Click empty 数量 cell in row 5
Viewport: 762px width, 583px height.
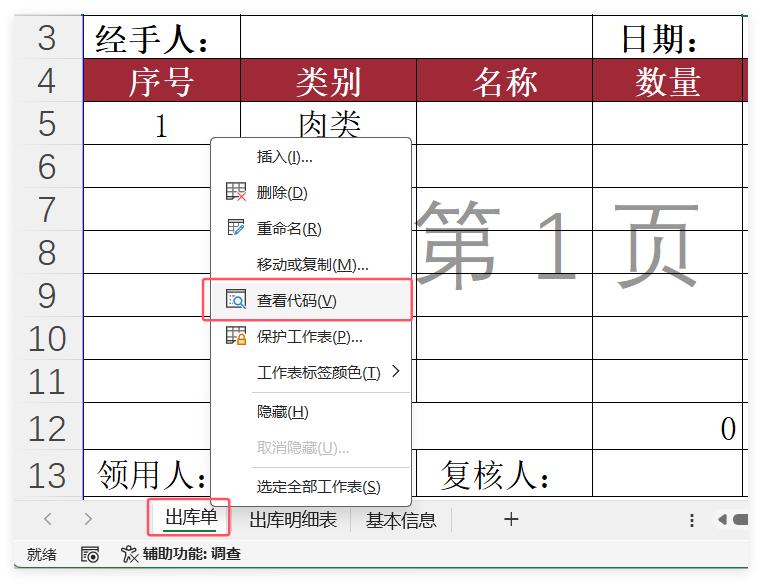(667, 123)
